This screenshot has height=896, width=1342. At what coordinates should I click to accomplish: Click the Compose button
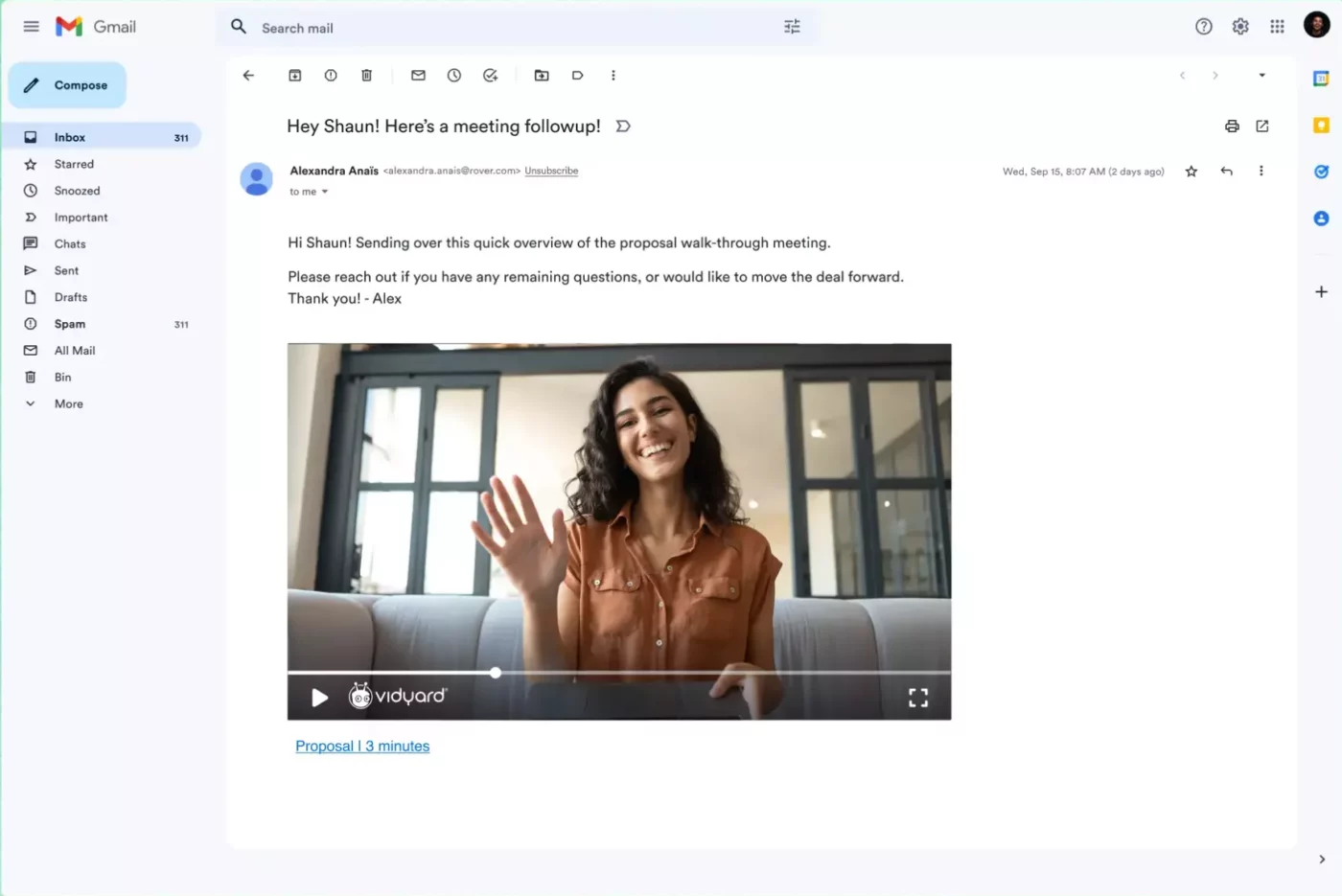click(x=67, y=85)
